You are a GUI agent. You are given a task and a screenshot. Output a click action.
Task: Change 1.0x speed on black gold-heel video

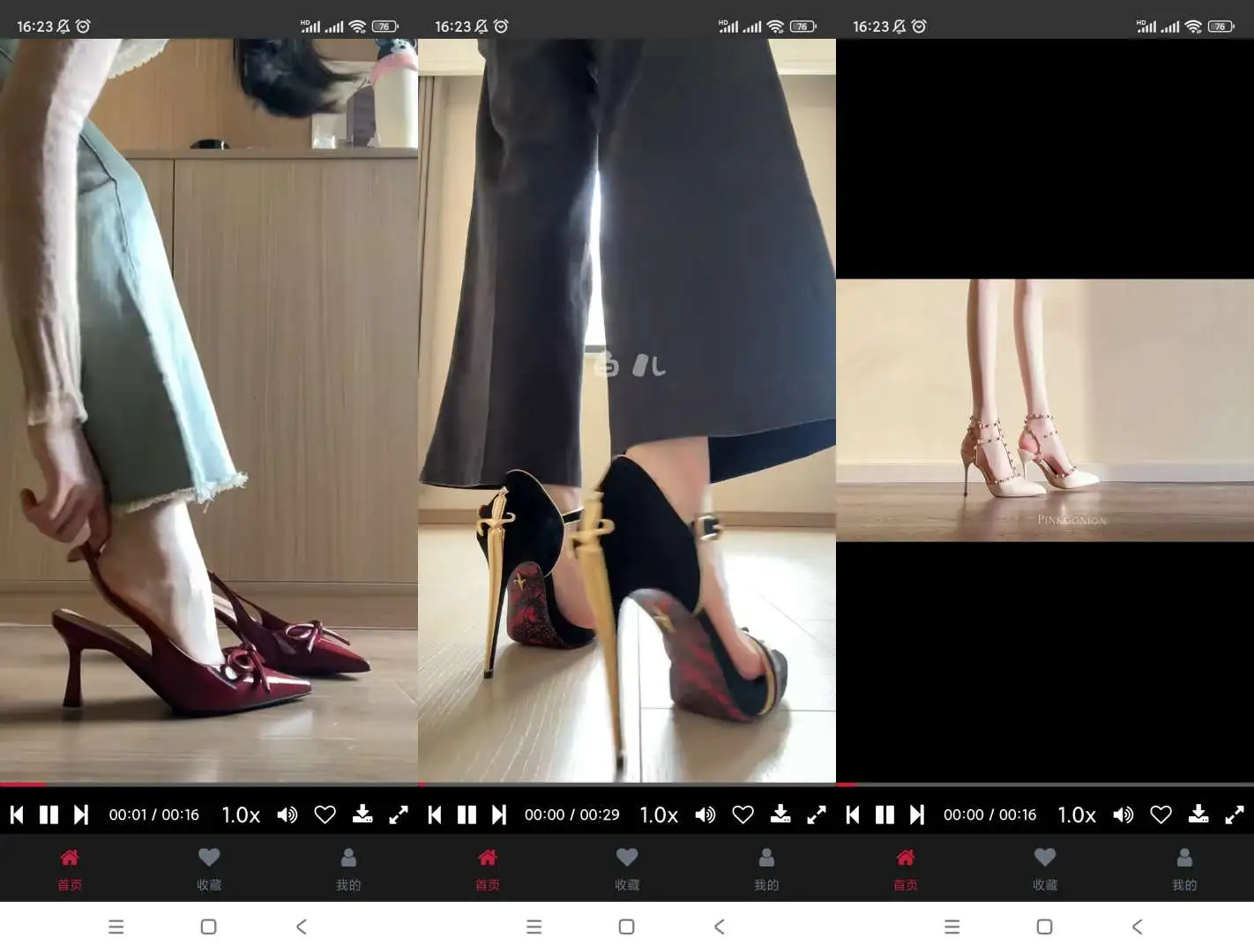(659, 814)
